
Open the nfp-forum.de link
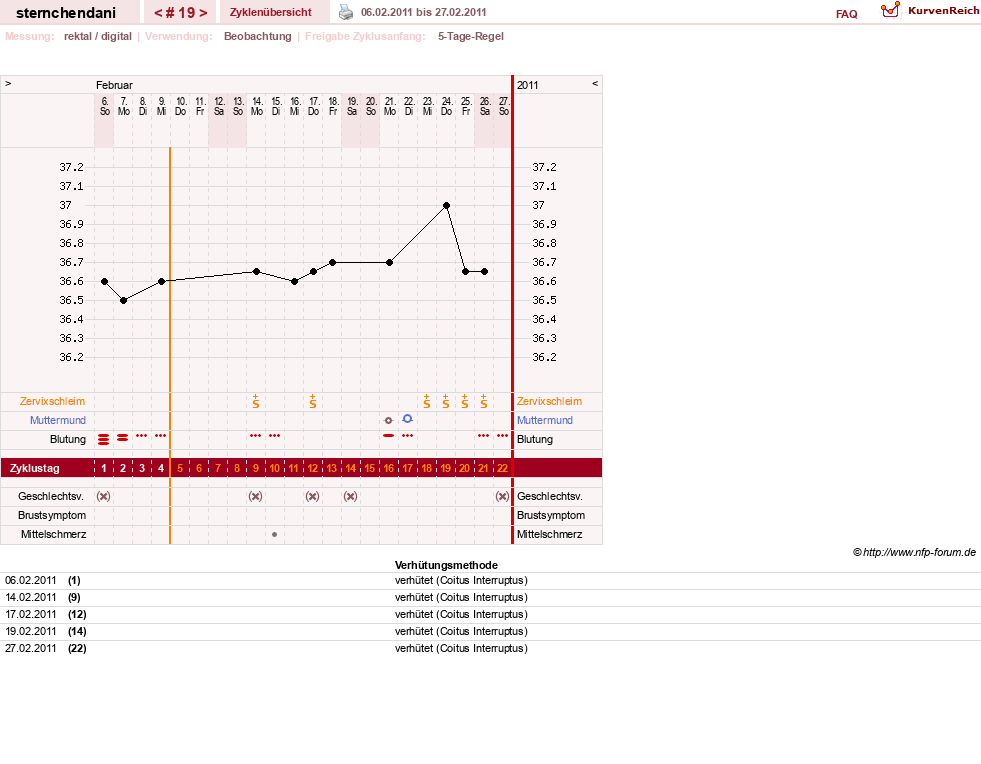919,552
